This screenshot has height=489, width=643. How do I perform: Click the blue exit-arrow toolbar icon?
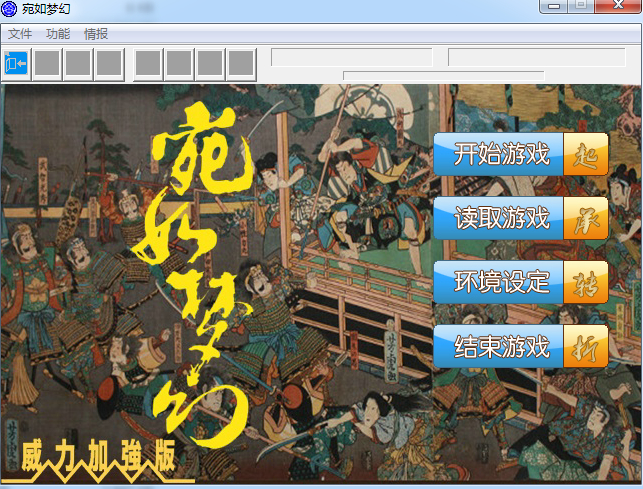coord(16,64)
